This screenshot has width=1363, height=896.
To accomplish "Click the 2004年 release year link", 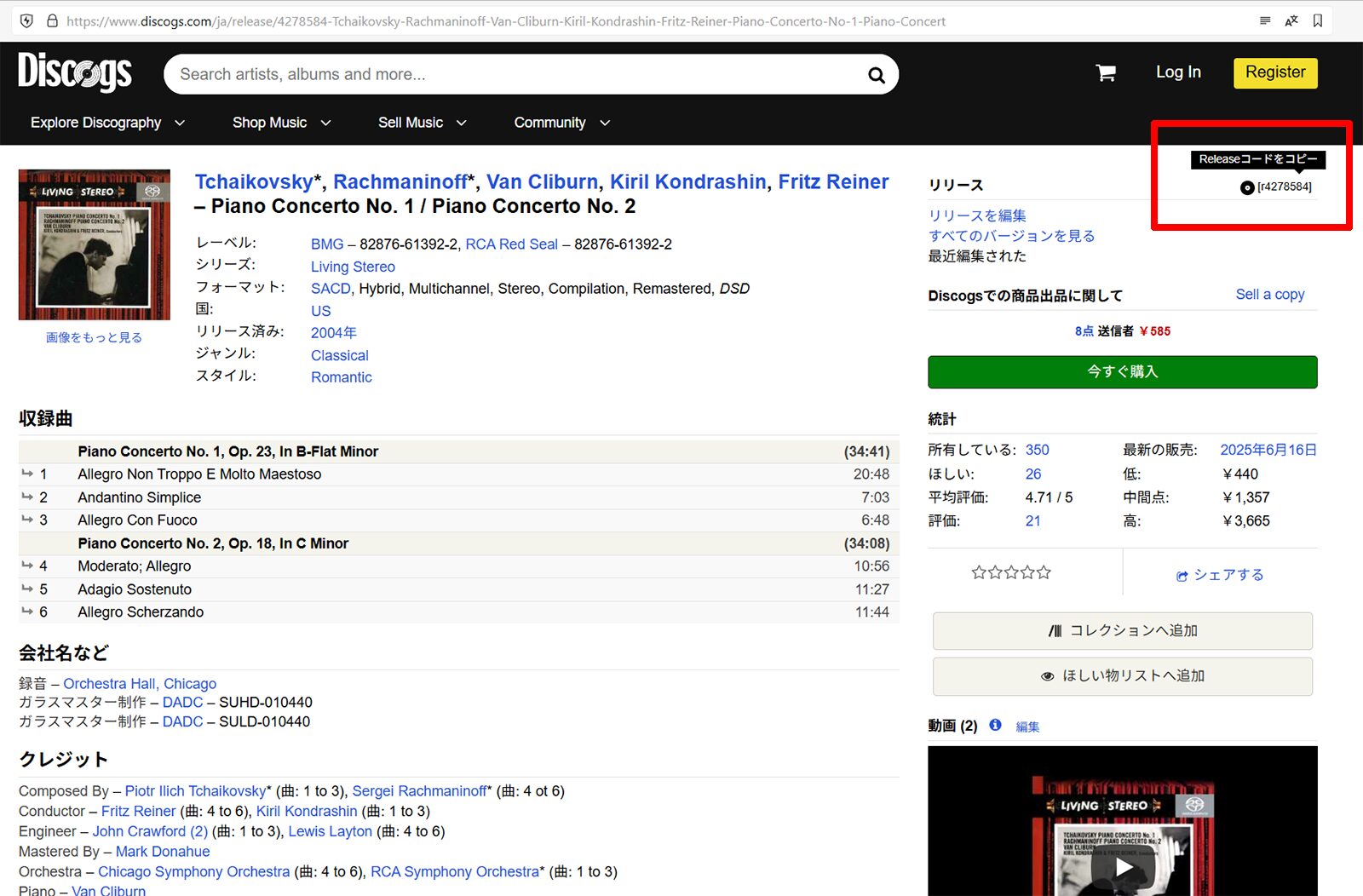I will (333, 333).
